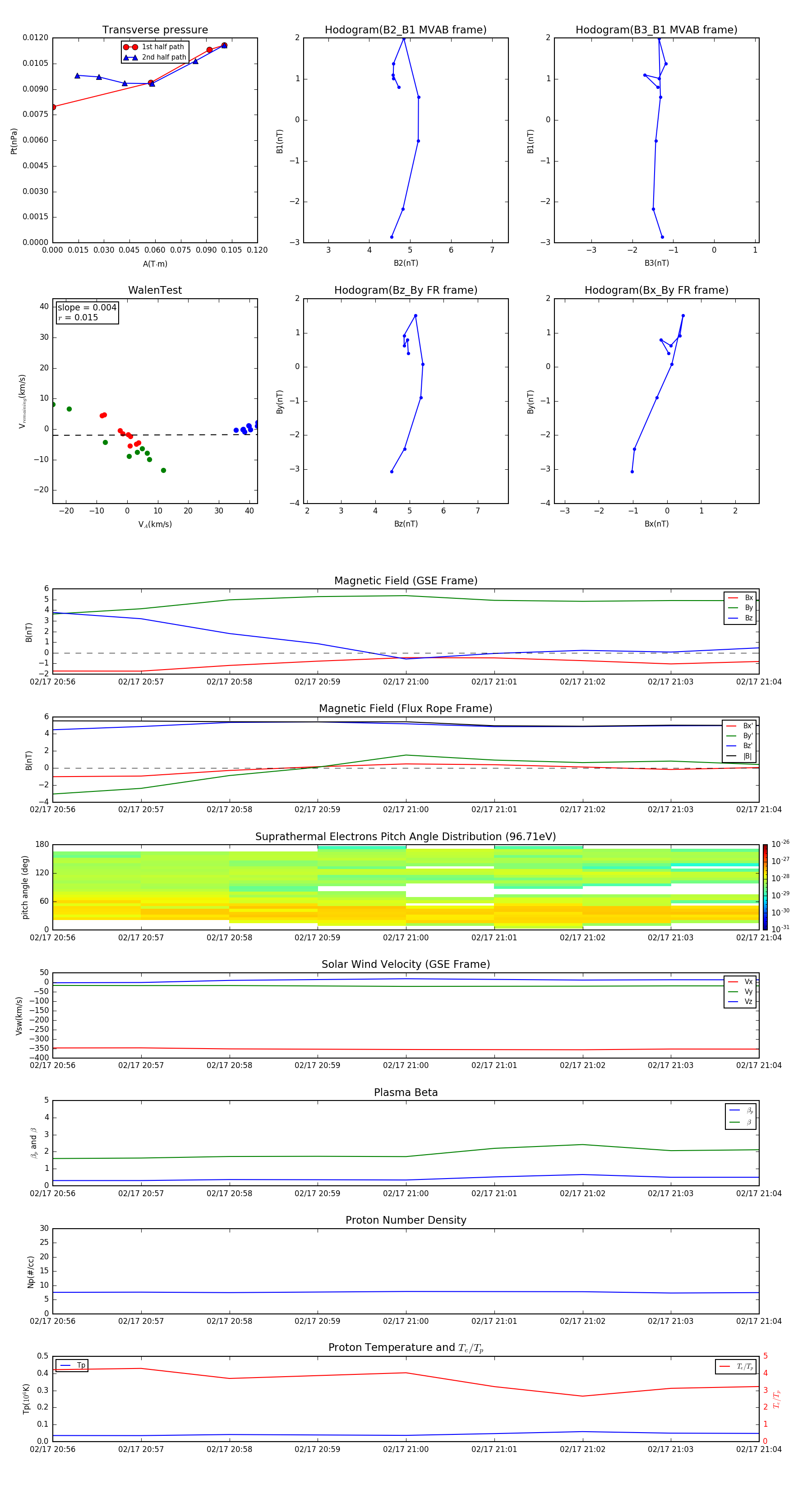The height and width of the screenshot is (1489, 812).
Task: Click the 'Hodogram(Bx_By FR frame)' title
Action: coord(656,290)
